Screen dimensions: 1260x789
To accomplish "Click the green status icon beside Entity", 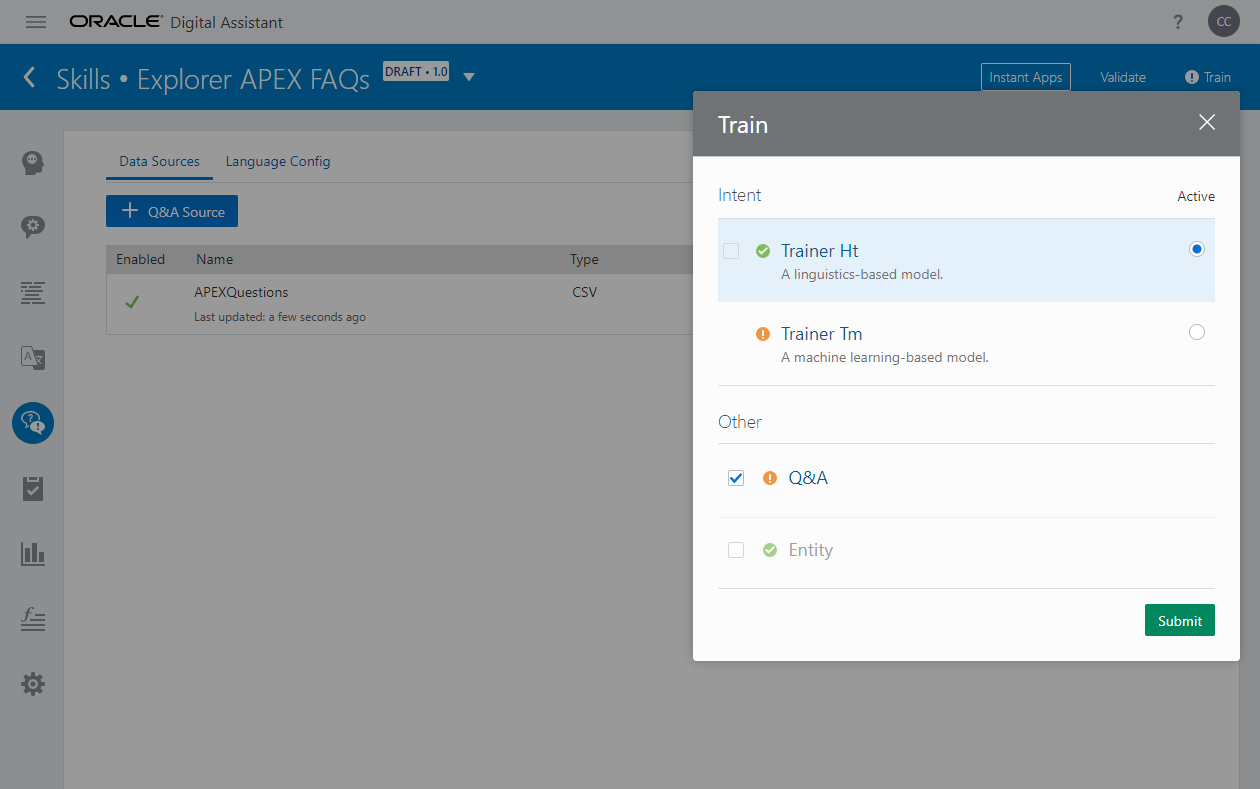I will click(770, 550).
